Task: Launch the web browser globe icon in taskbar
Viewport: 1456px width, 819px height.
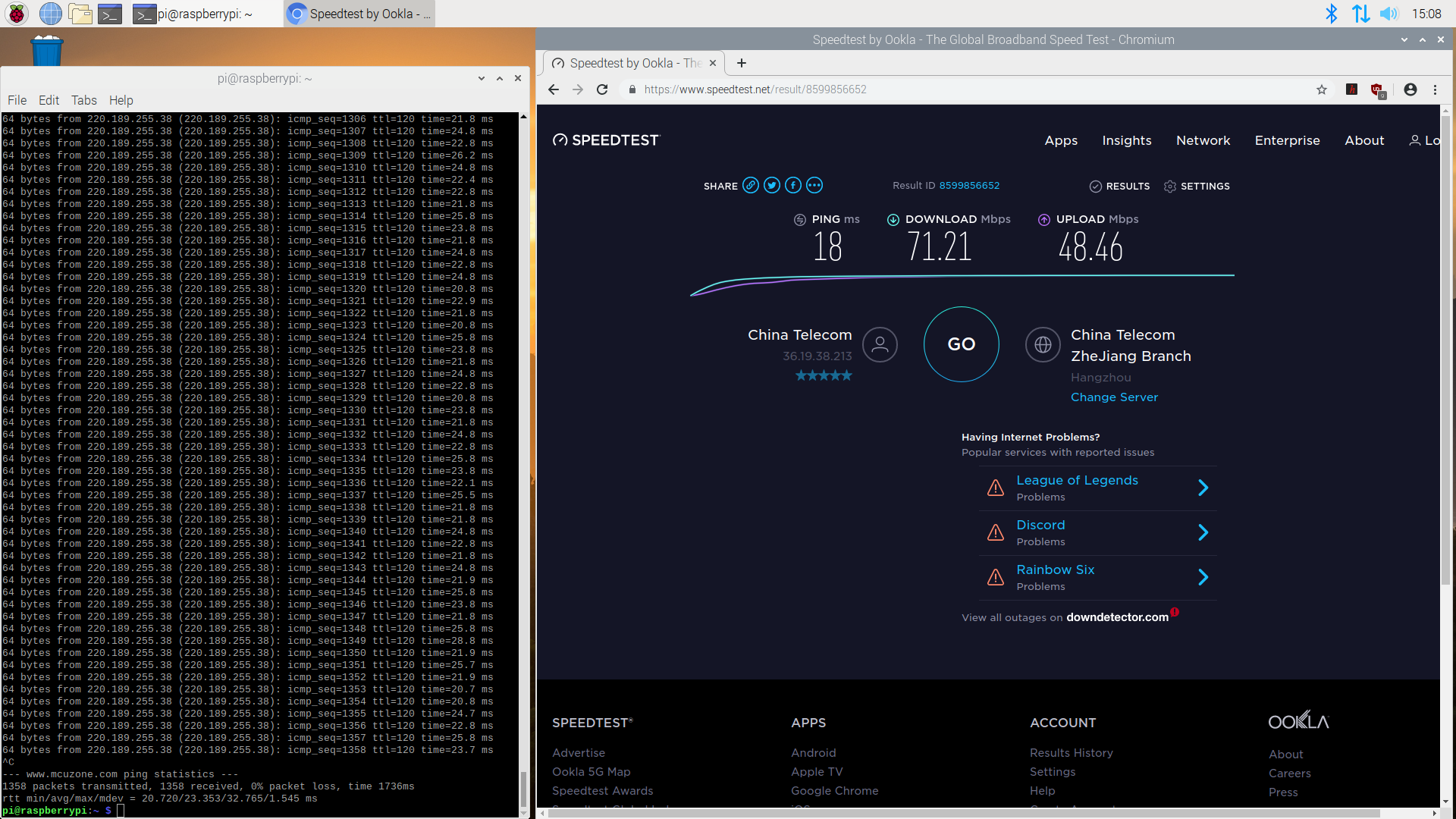Action: [50, 14]
